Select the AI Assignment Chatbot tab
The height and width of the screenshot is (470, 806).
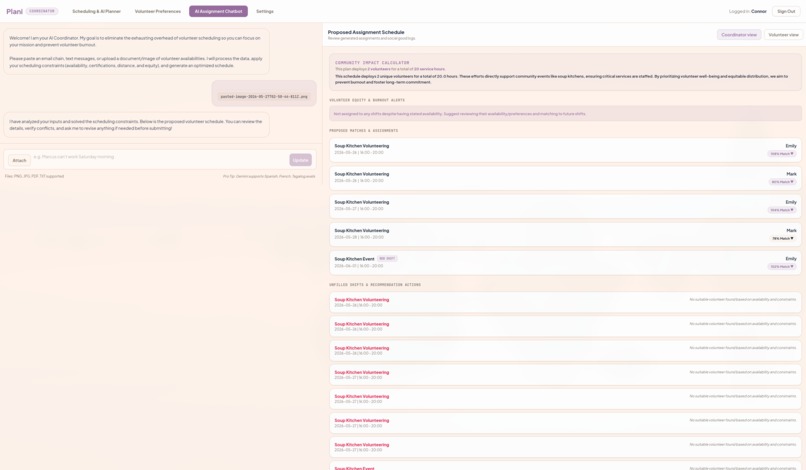218,11
